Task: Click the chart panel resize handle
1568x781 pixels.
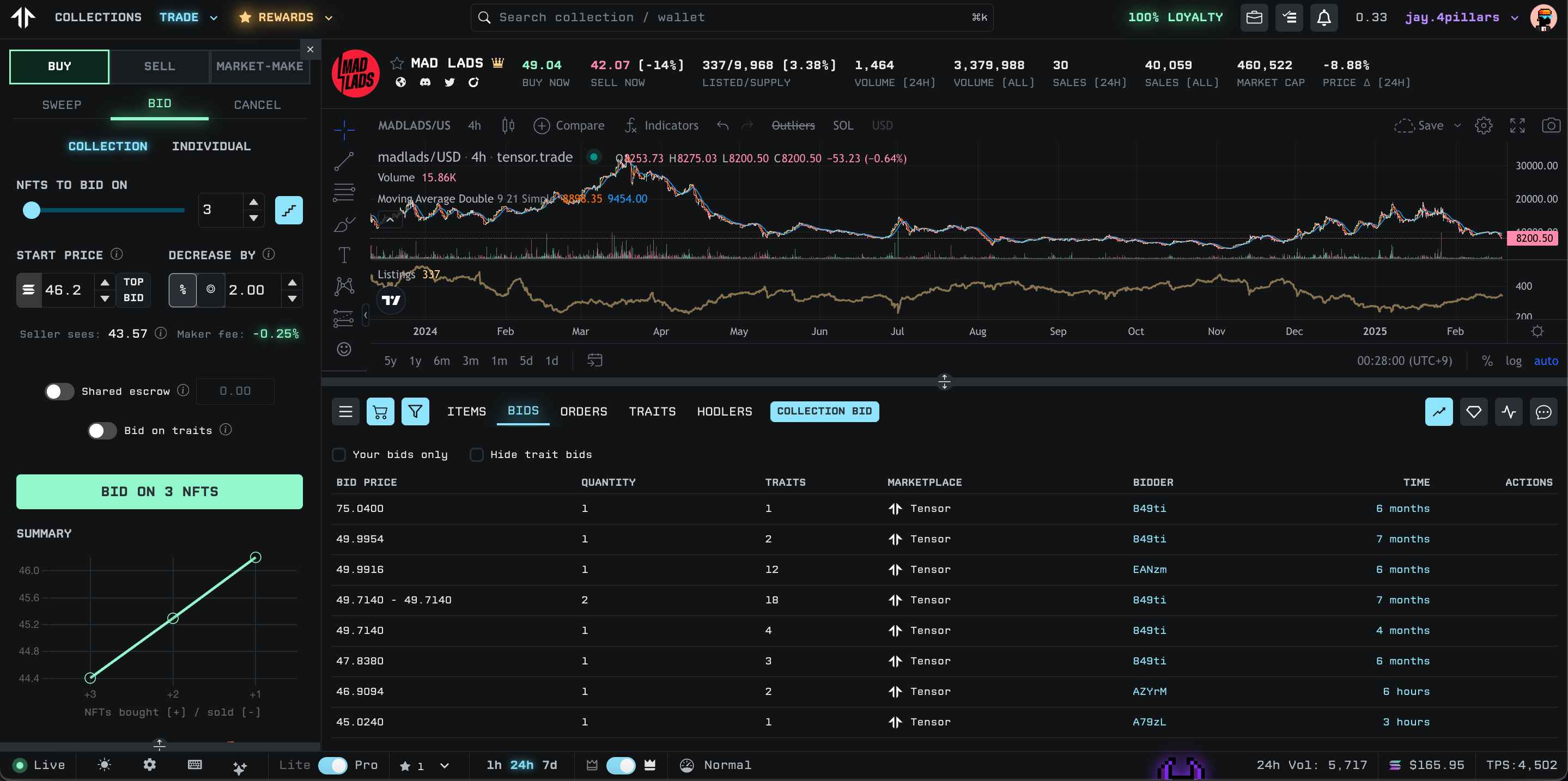Action: point(944,381)
